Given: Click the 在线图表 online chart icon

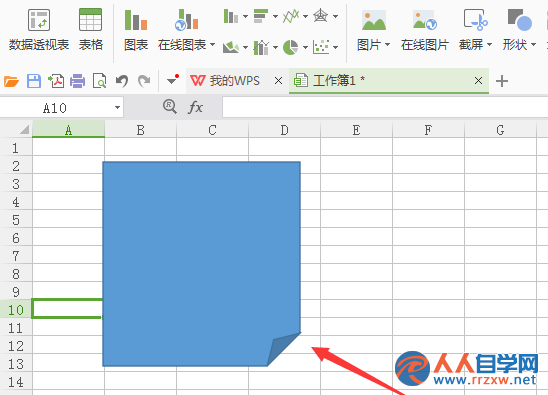Looking at the screenshot, I should tap(186, 20).
